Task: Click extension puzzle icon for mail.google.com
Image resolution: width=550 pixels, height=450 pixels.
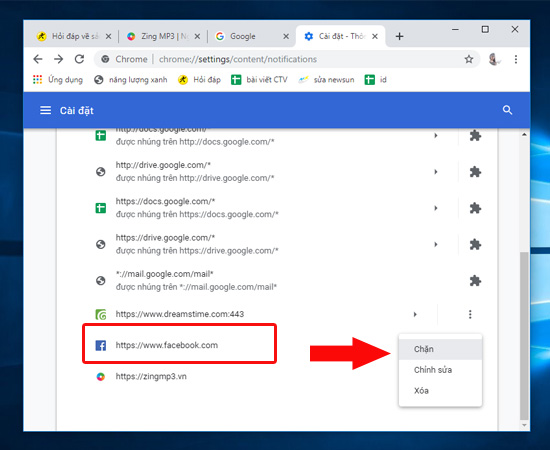Action: click(475, 281)
